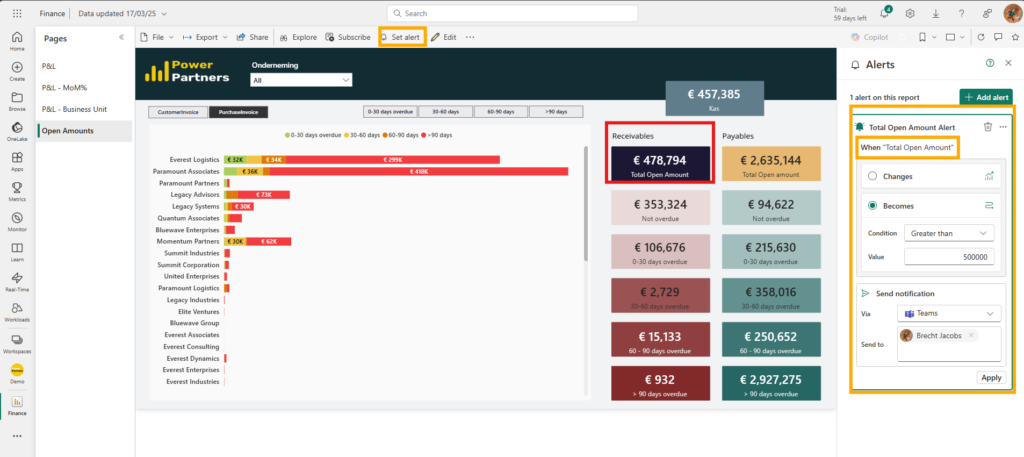Screen dimensions: 1024x457
Task: Click the Set alert button
Action: (x=401, y=37)
